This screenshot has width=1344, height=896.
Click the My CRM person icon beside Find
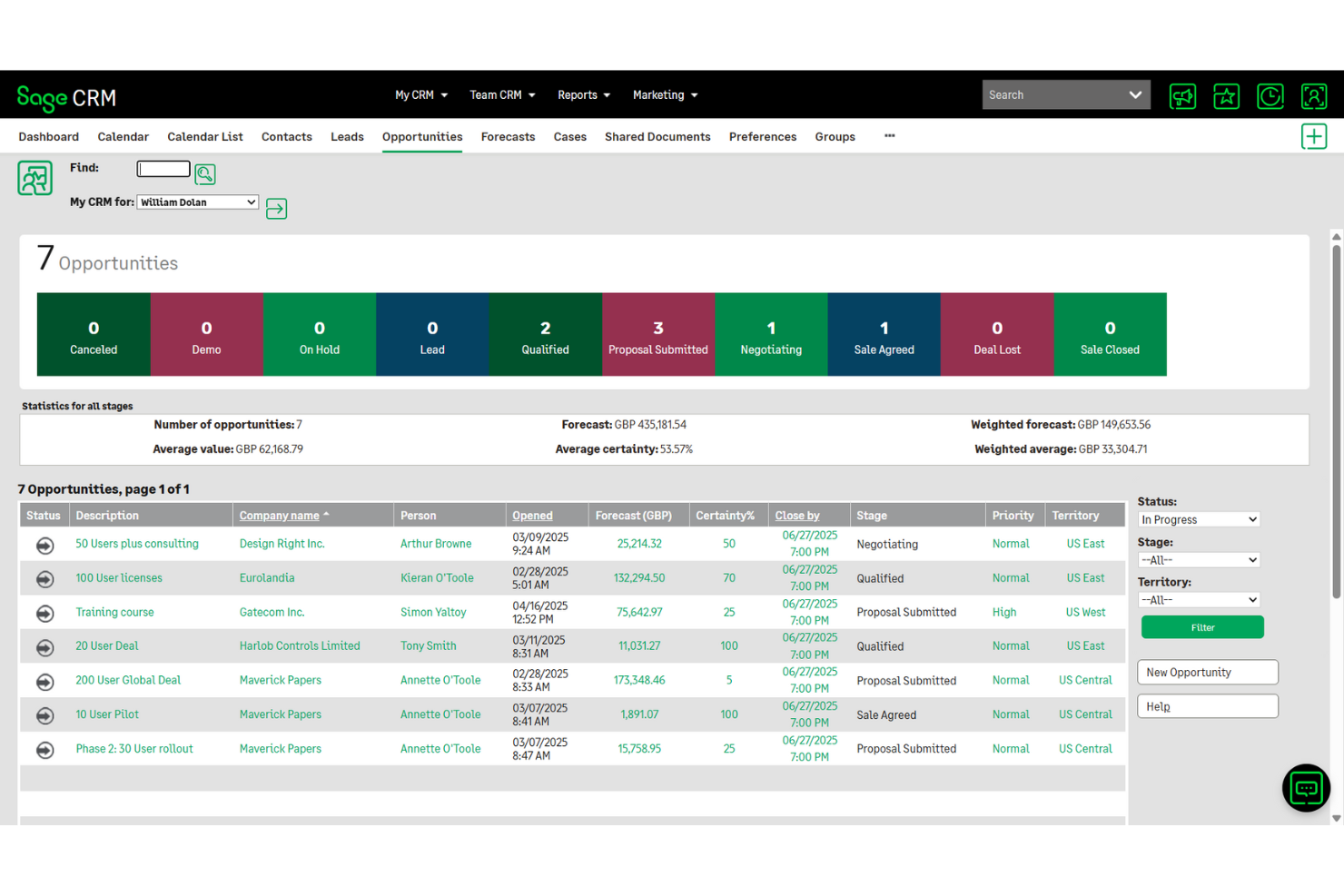pyautogui.click(x=35, y=178)
